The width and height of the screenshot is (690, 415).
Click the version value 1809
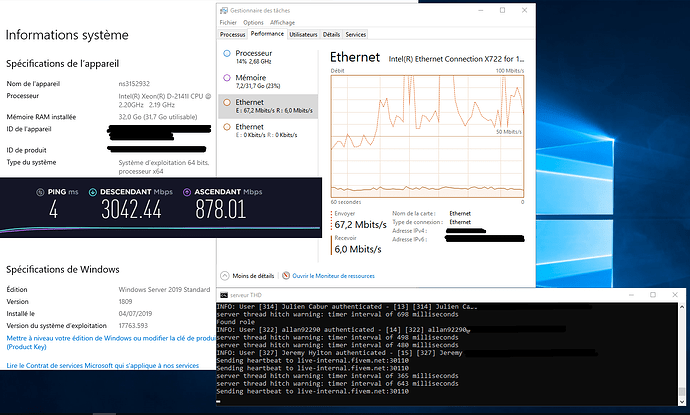point(125,302)
